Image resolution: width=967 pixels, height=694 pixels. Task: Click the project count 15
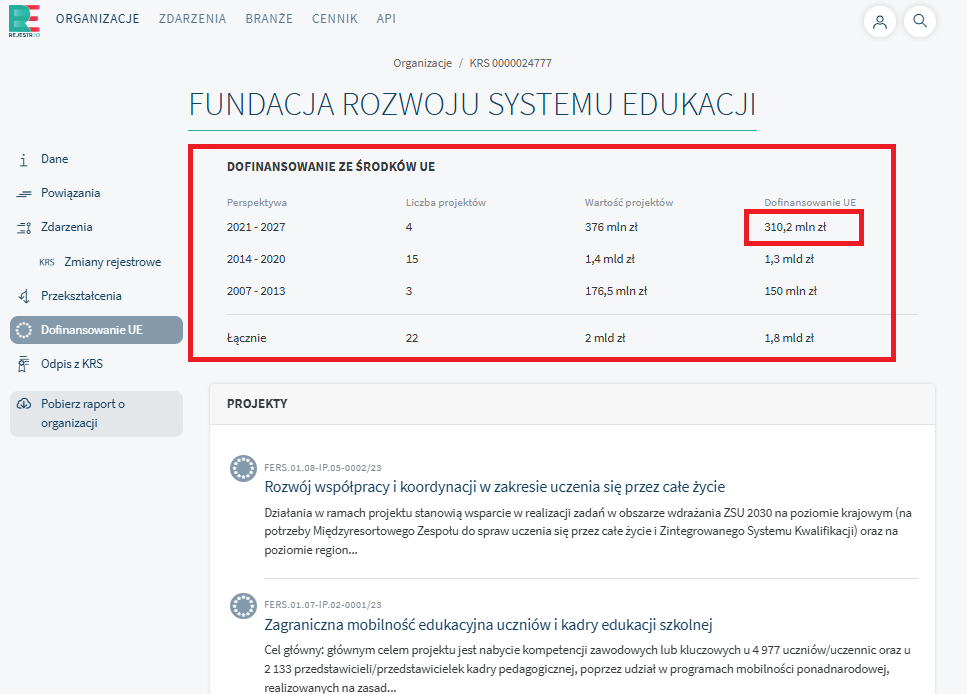coord(412,259)
